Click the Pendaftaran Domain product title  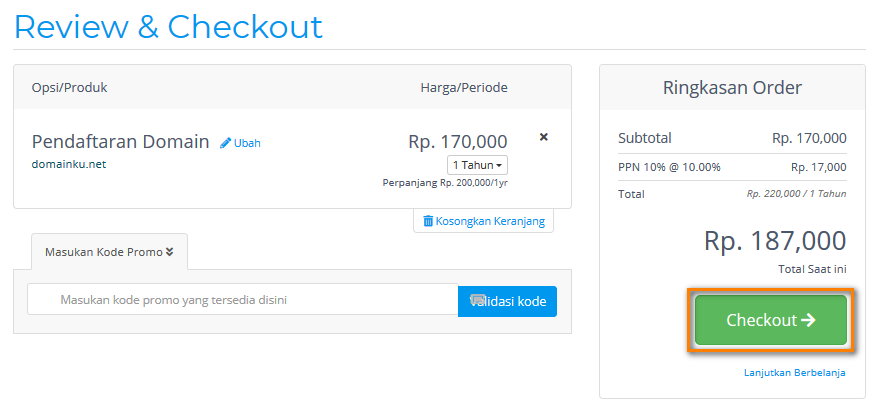[121, 141]
